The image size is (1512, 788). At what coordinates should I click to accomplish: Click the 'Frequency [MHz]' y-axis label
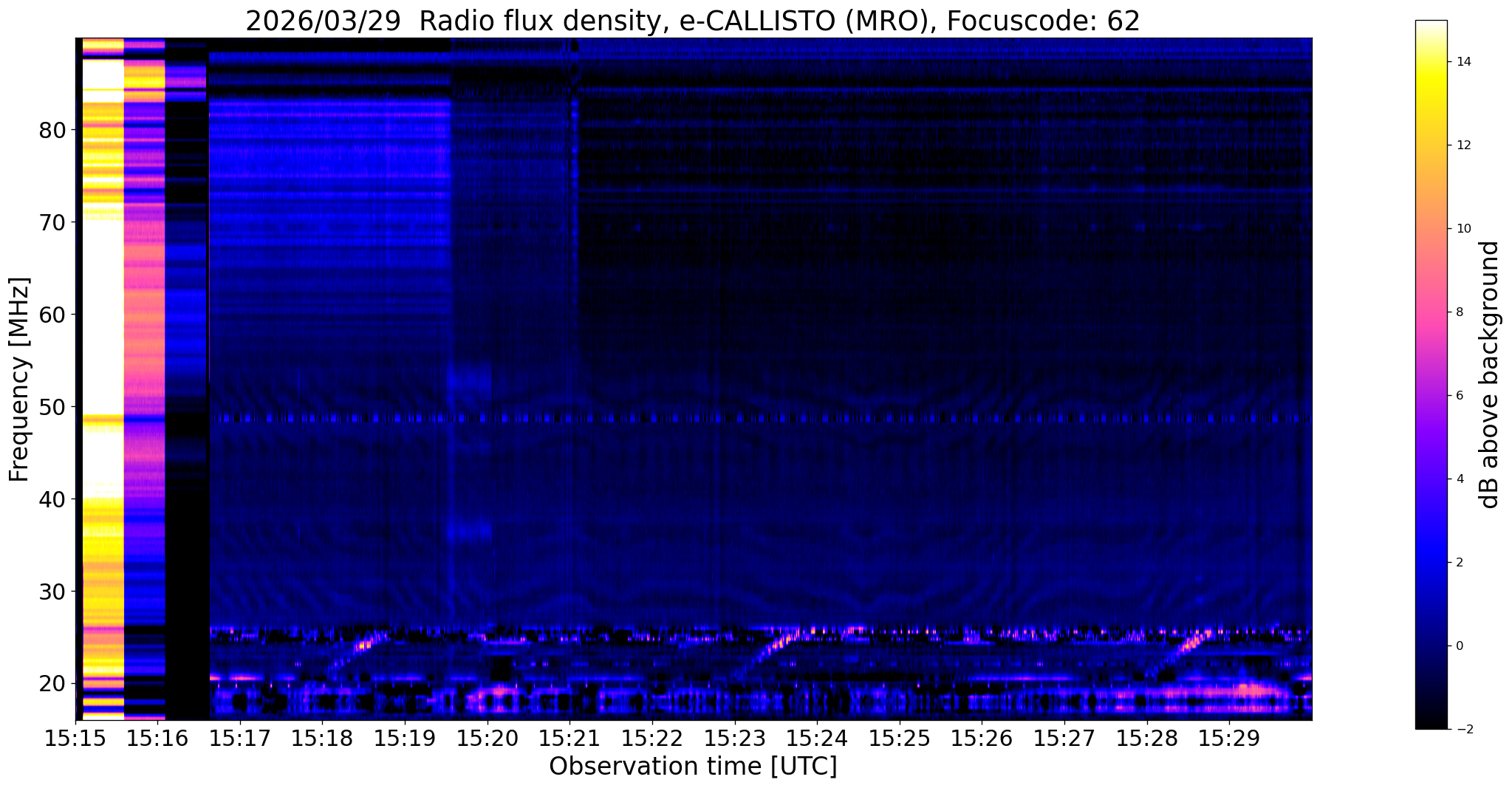pyautogui.click(x=19, y=380)
